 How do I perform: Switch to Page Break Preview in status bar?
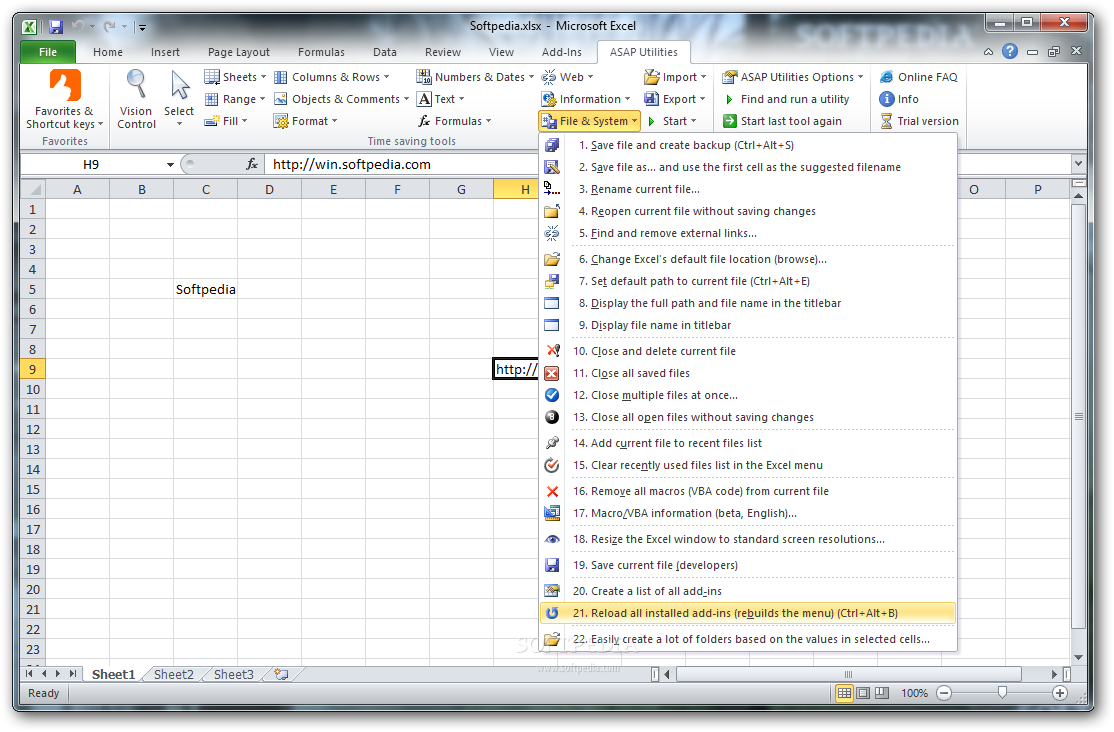[882, 693]
